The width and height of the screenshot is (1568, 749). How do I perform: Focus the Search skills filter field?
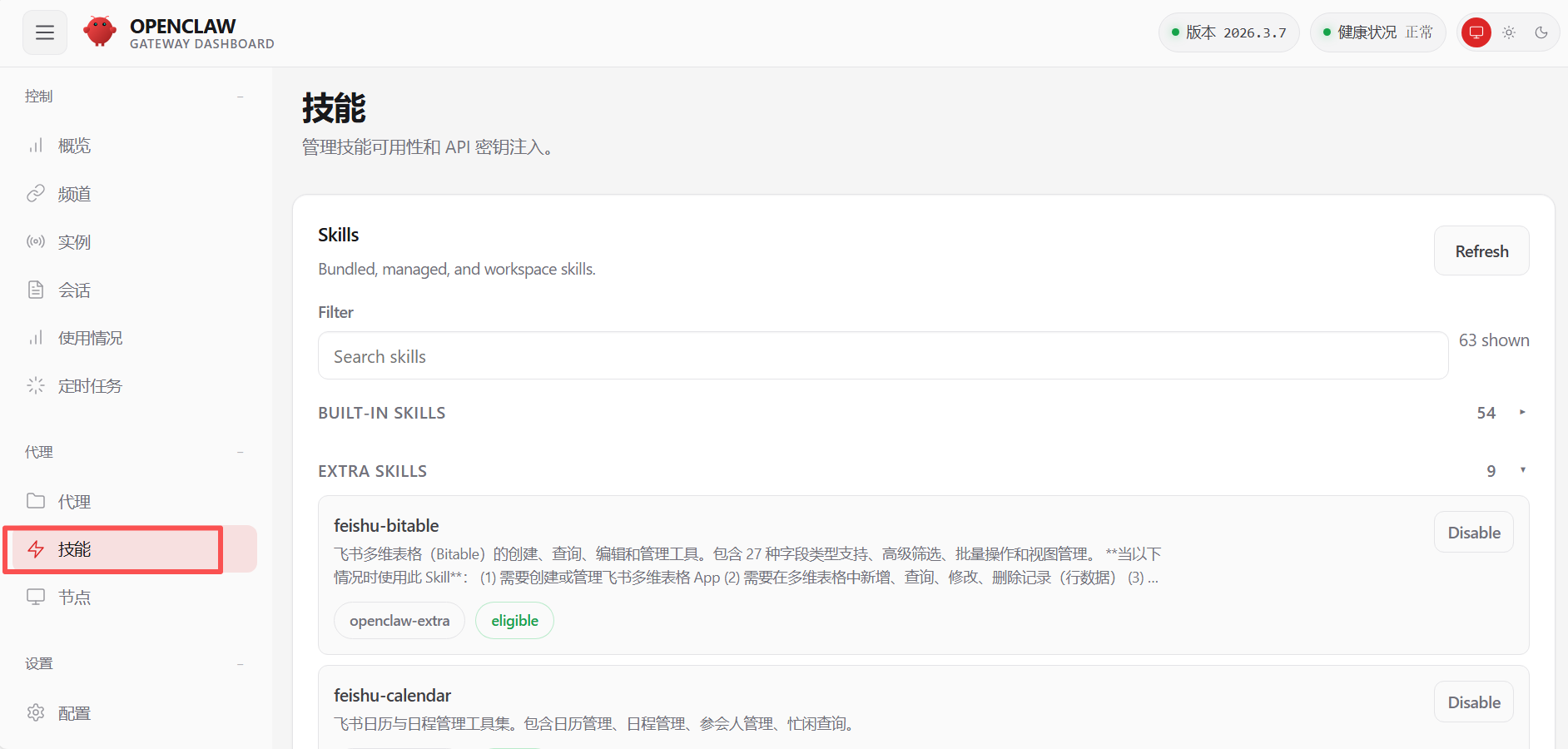pyautogui.click(x=883, y=356)
